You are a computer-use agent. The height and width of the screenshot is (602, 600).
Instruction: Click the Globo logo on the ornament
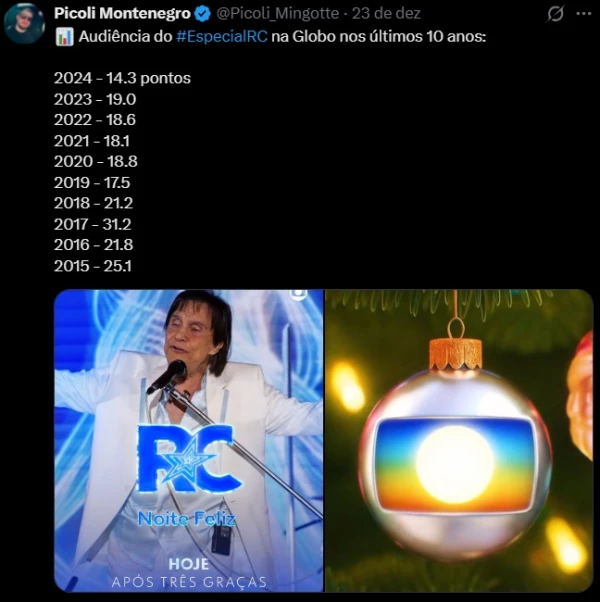tap(455, 465)
